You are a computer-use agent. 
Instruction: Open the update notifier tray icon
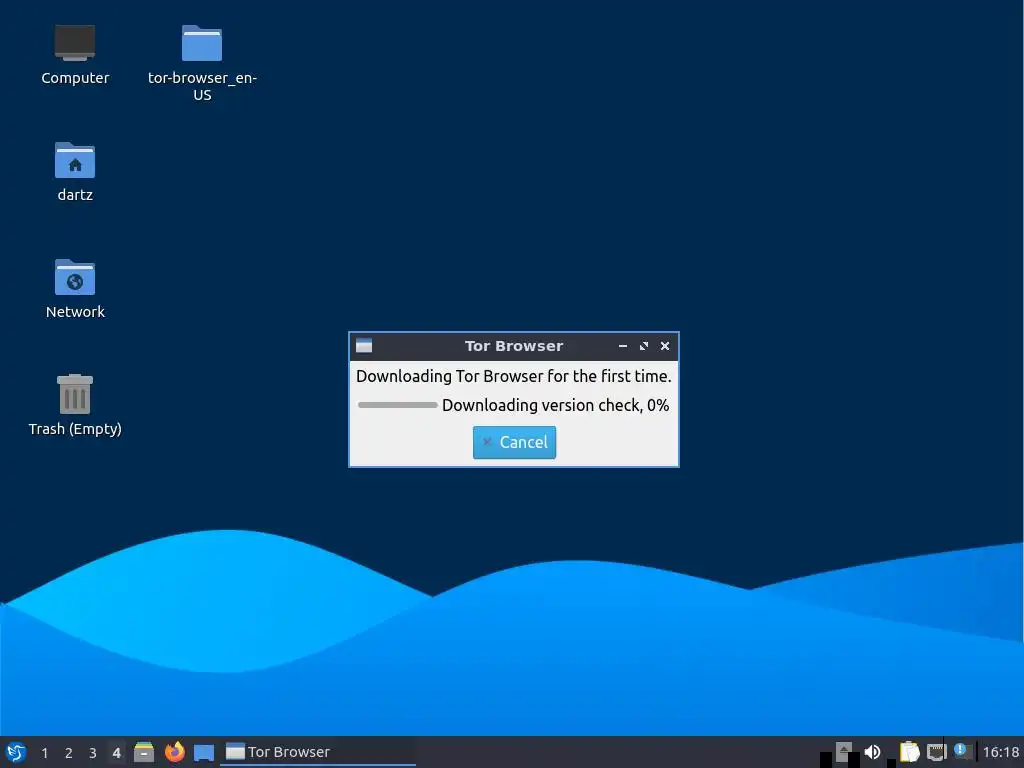point(961,750)
